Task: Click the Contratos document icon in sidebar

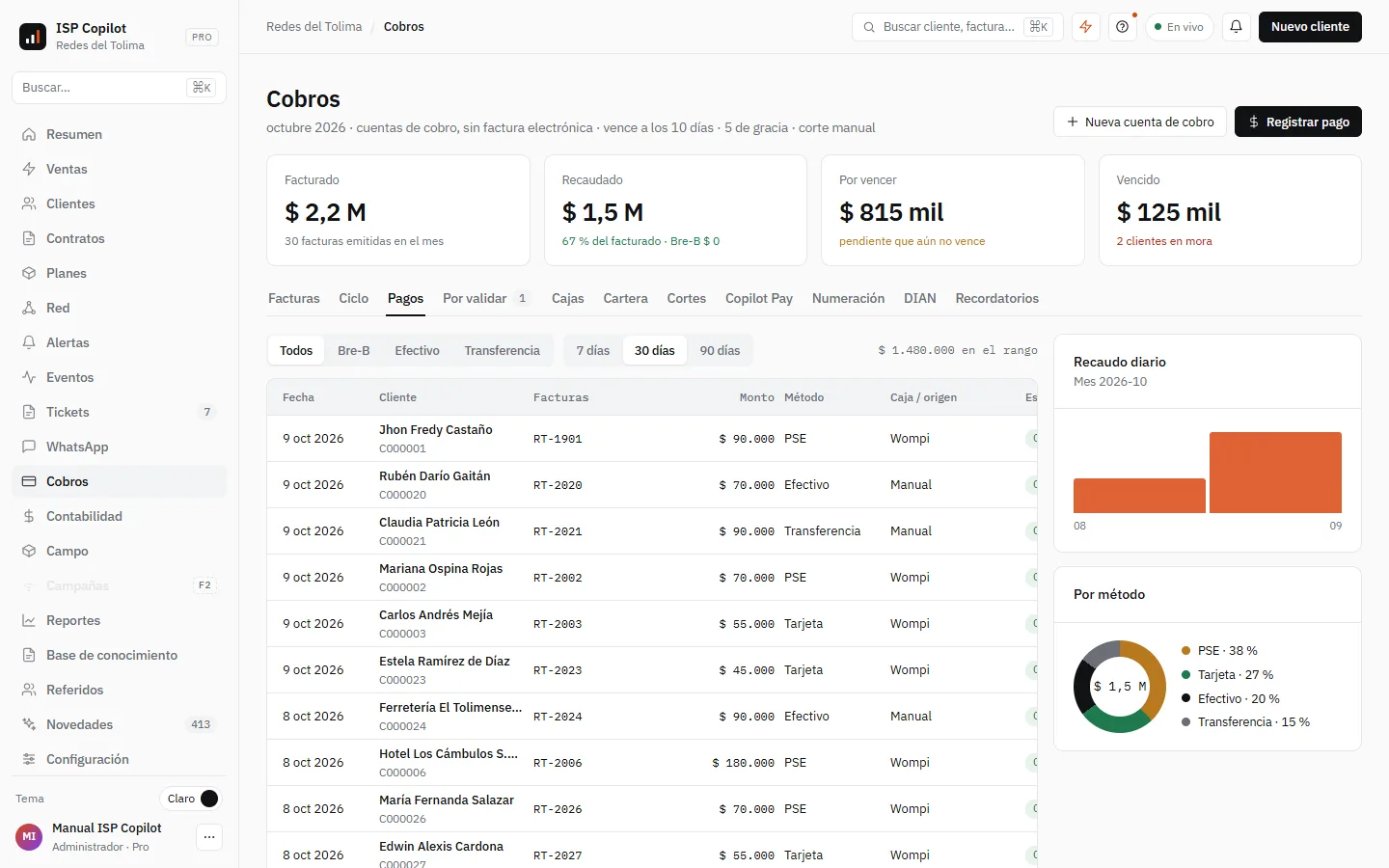Action: [x=29, y=238]
